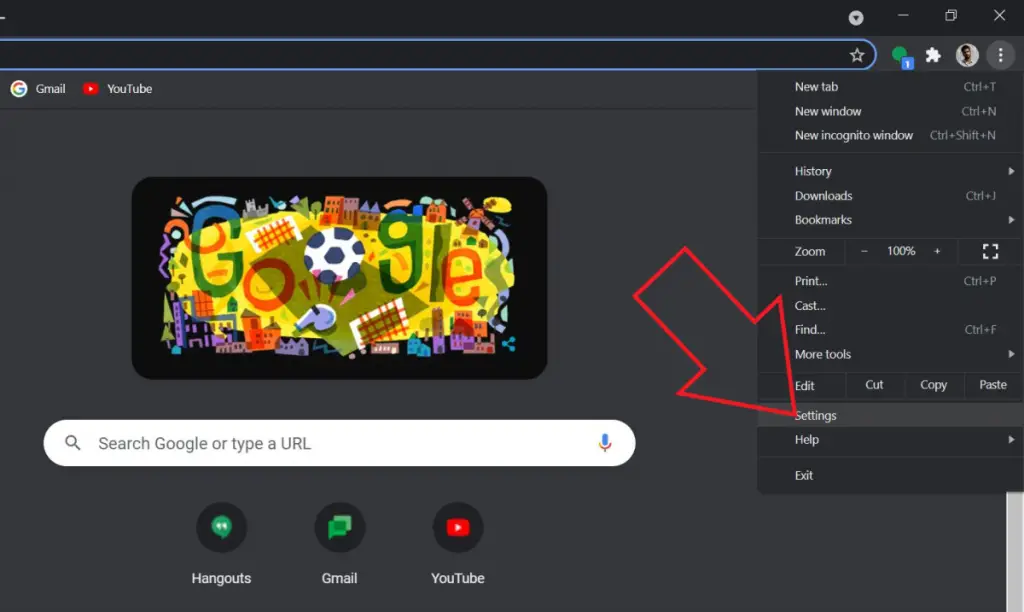Click the Google Doodle image
Image resolution: width=1024 pixels, height=612 pixels.
(340, 278)
